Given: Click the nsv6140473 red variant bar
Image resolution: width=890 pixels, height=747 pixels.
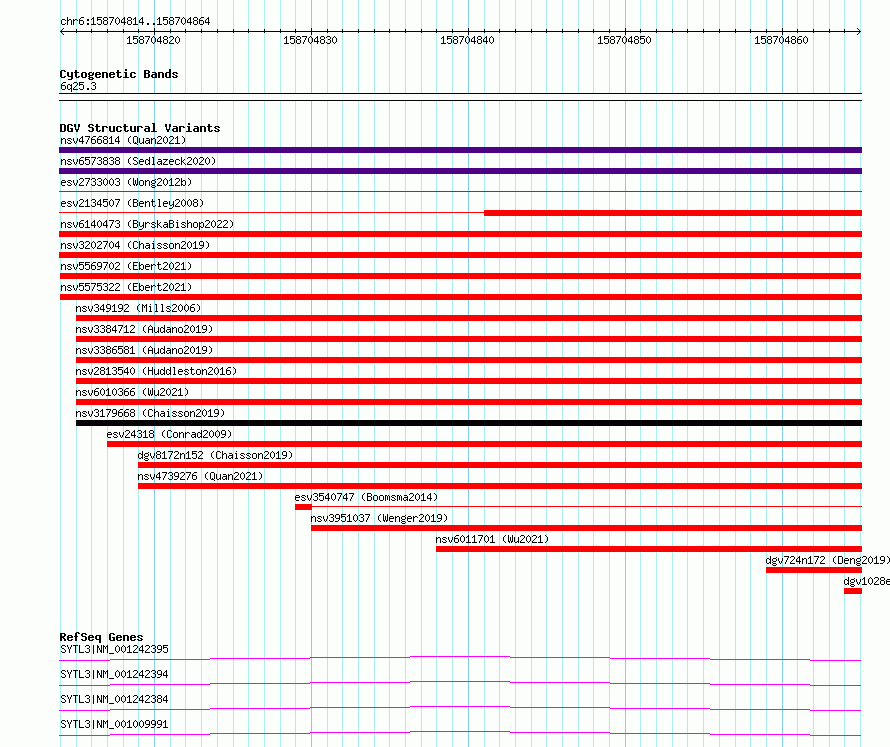Looking at the screenshot, I should (x=460, y=234).
